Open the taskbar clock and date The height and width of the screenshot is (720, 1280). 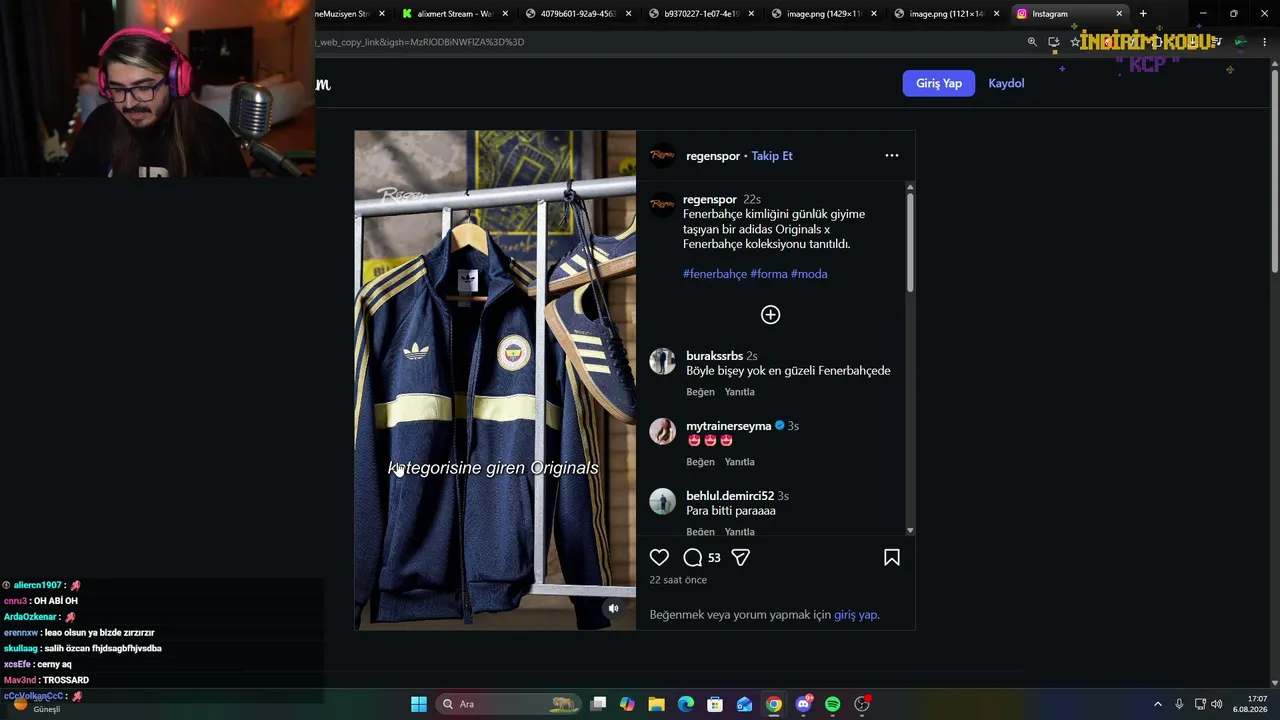(1250, 704)
